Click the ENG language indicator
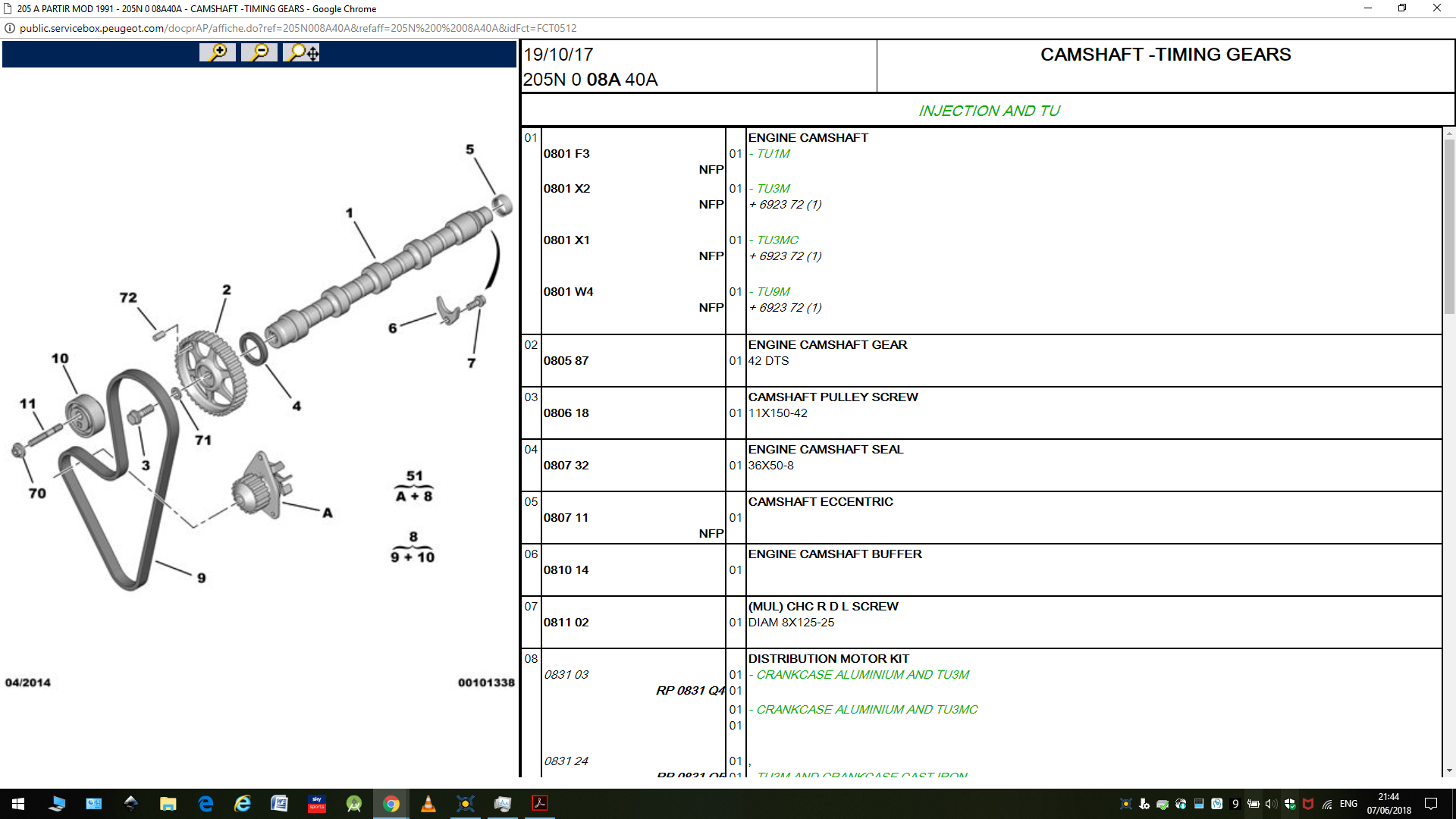1456x819 pixels. [x=1348, y=804]
